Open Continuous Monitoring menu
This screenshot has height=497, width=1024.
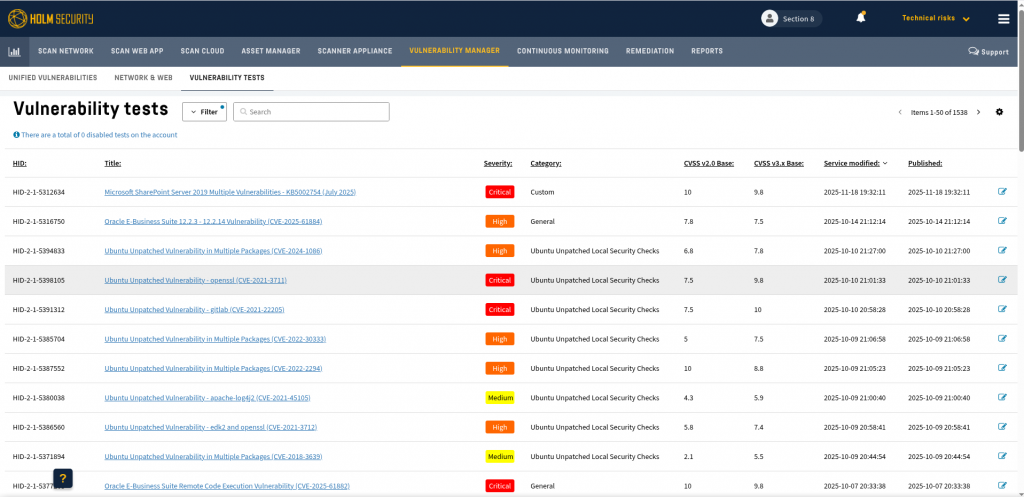pos(563,51)
